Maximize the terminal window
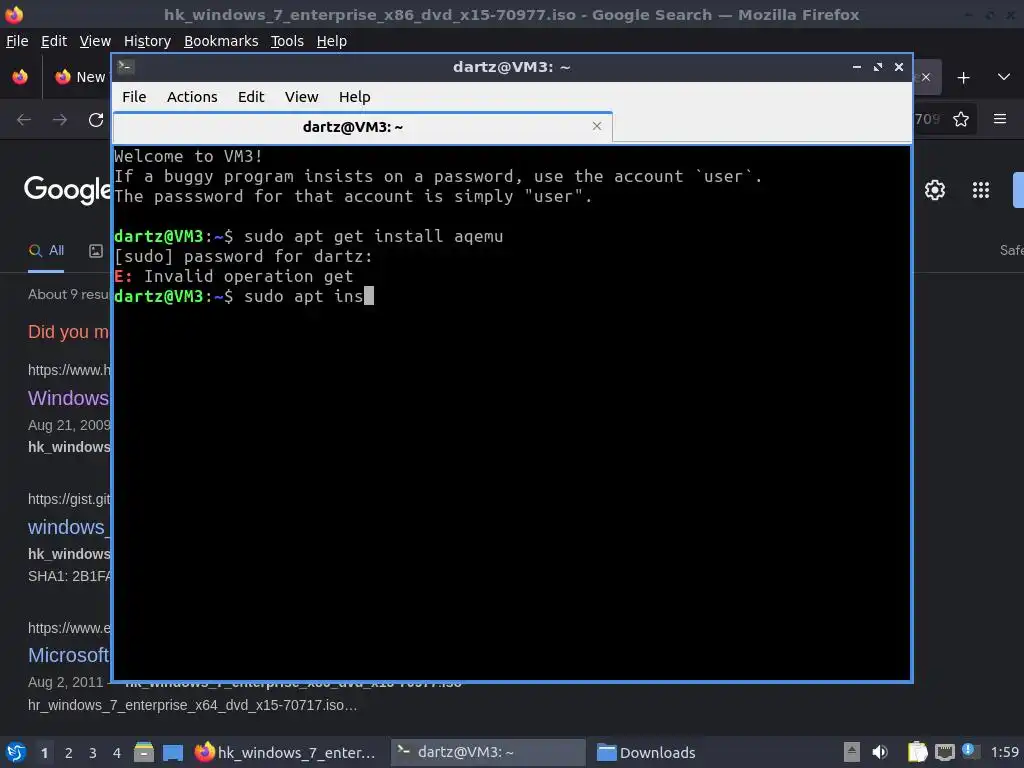This screenshot has width=1024, height=768. (x=878, y=67)
